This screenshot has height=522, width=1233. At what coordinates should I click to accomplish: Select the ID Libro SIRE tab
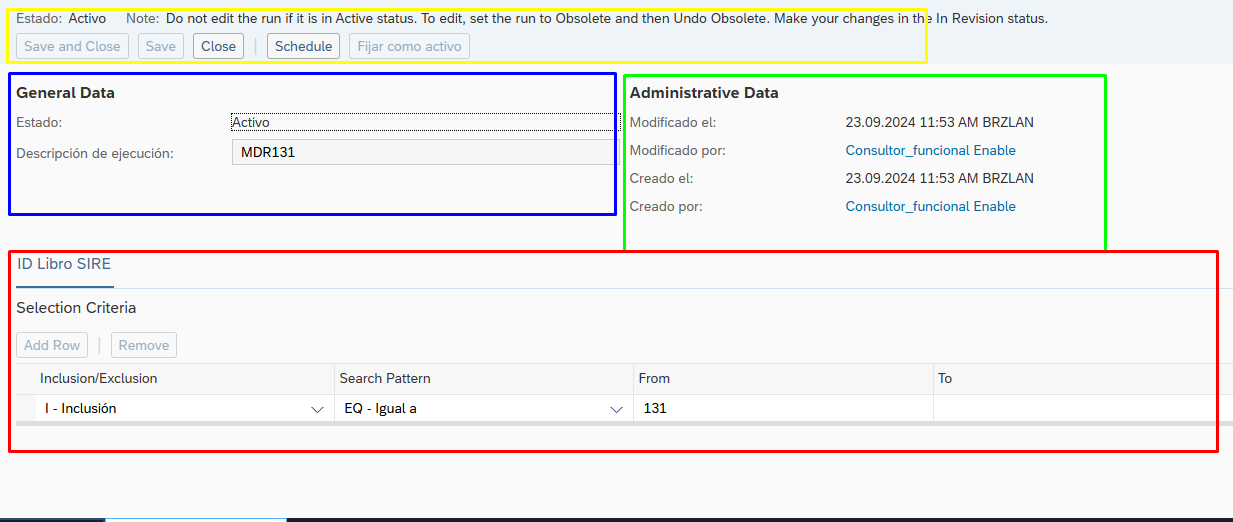coord(64,265)
